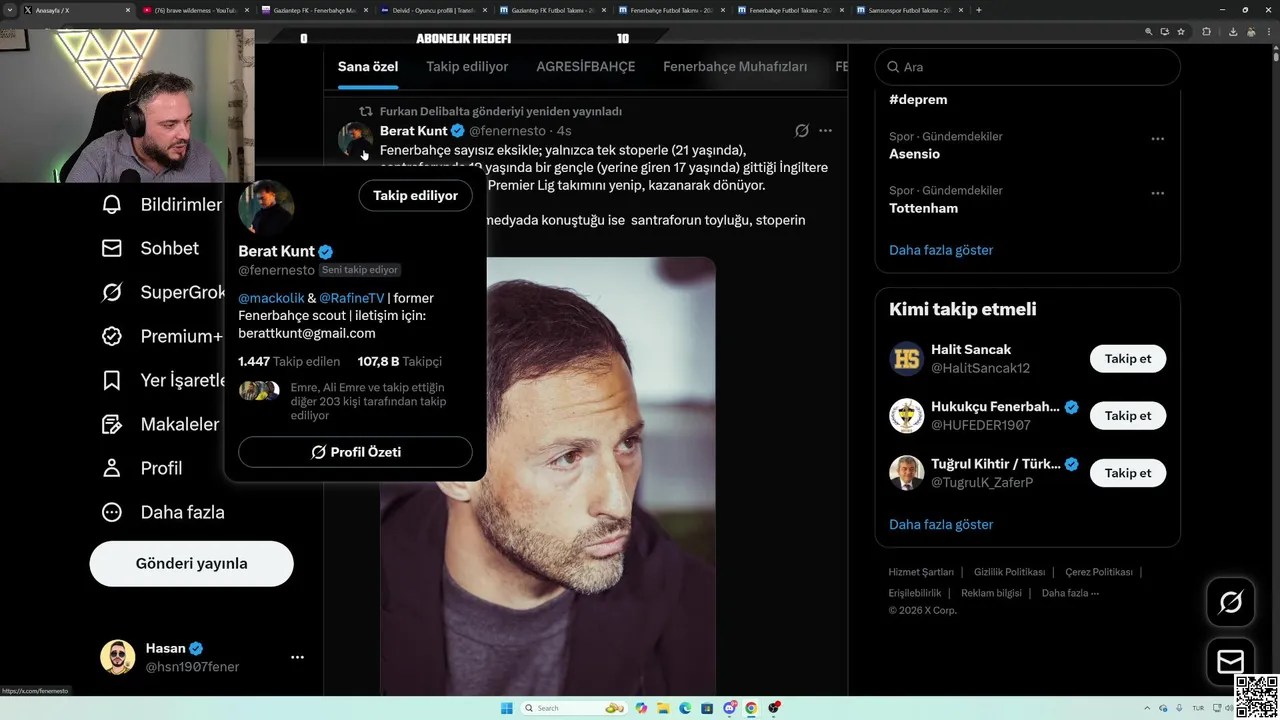Open Makaleler article icon
The width and height of the screenshot is (1280, 720).
click(112, 424)
